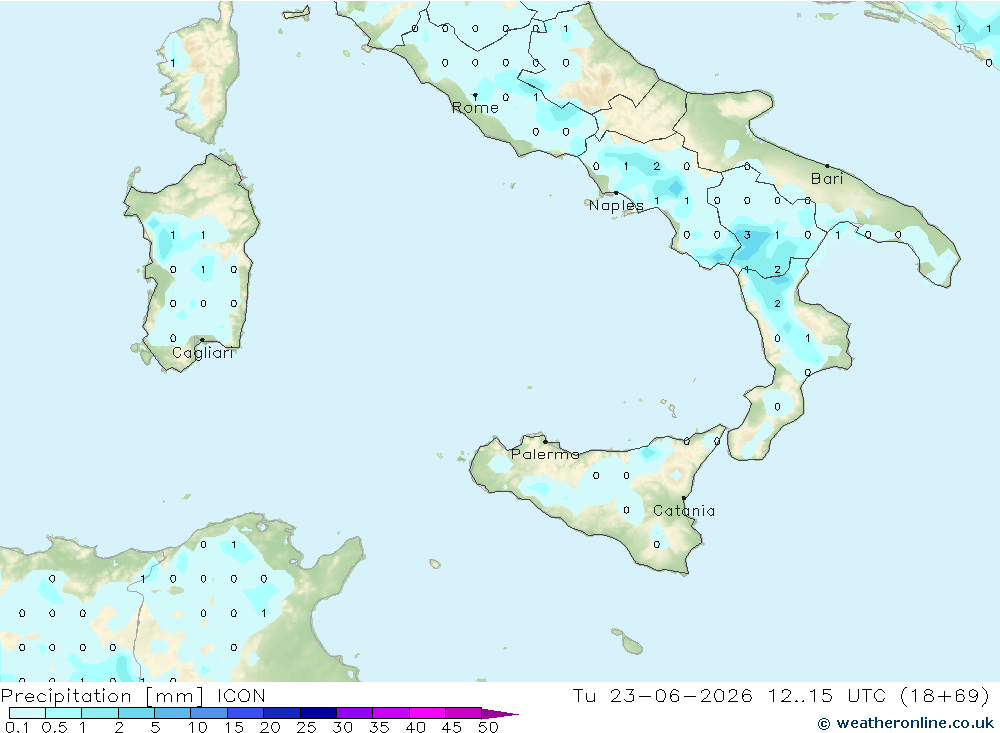Click the date 23-06-2026 in the timestamp
Screen dimensions: 1000x733
(x=681, y=695)
